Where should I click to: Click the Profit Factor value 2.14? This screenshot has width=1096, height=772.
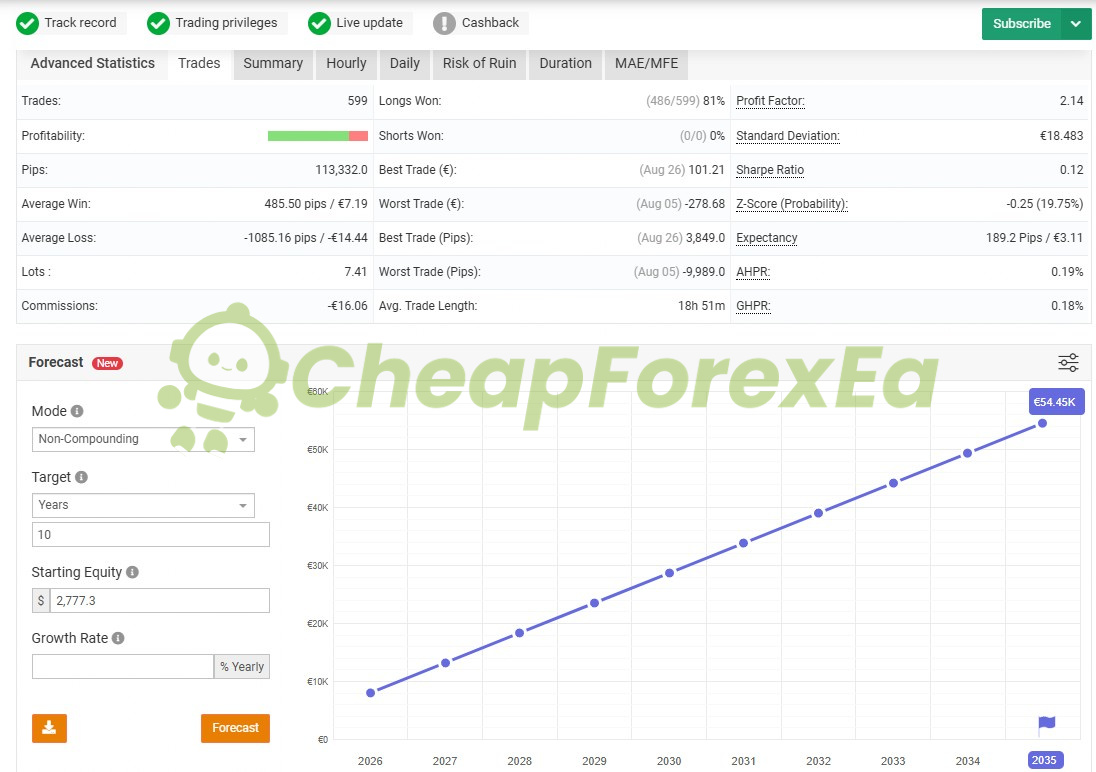tap(1071, 101)
